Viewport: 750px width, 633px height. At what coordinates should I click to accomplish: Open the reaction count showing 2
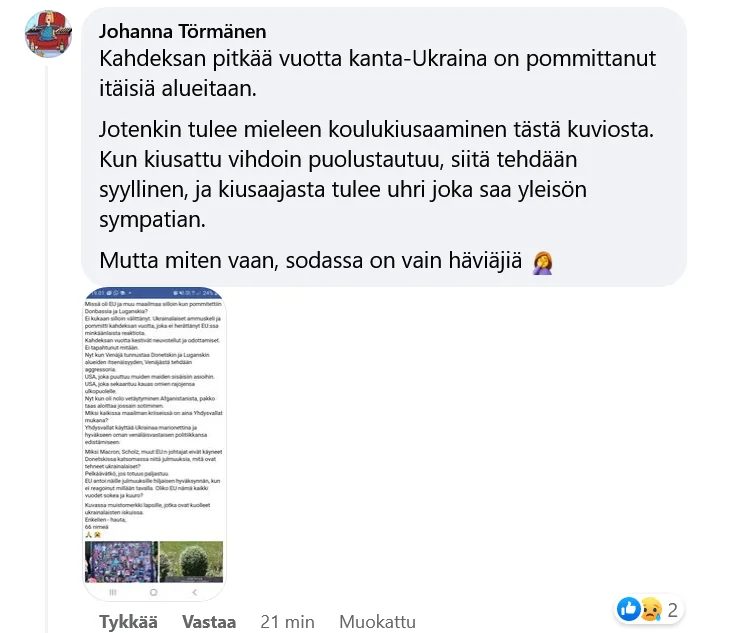click(672, 610)
